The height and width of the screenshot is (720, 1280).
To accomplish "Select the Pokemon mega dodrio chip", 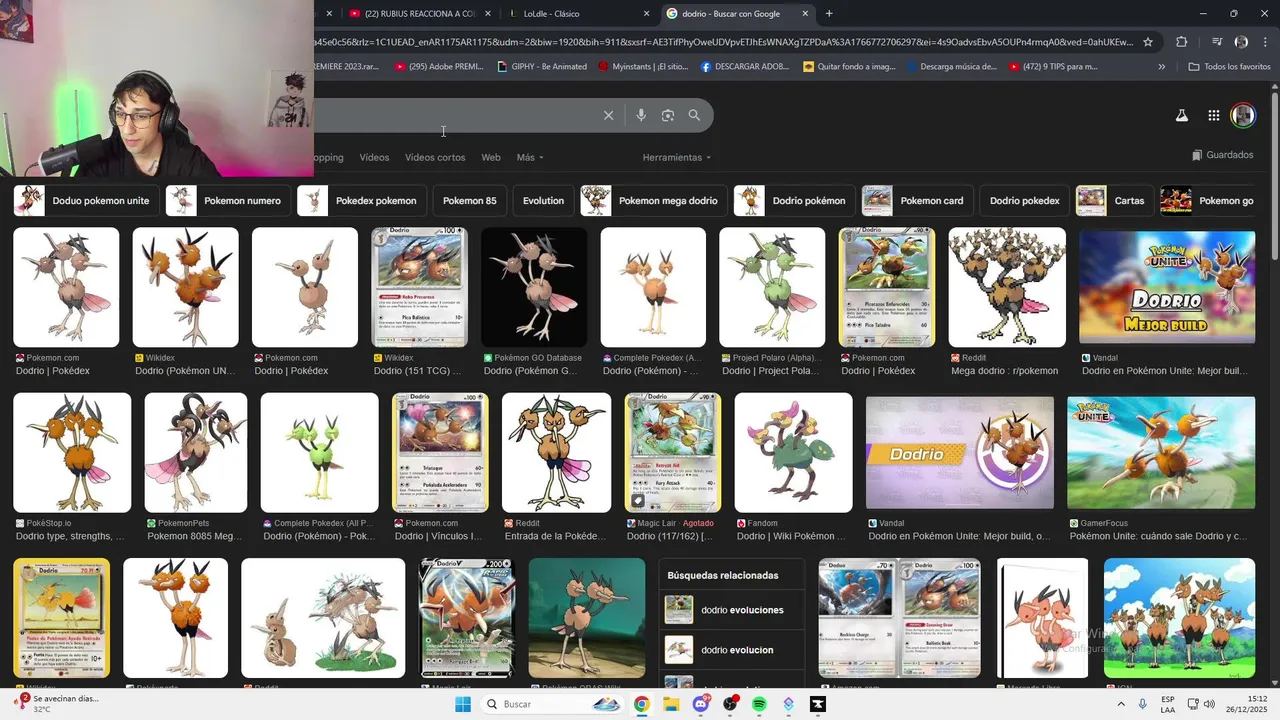I will coord(654,201).
